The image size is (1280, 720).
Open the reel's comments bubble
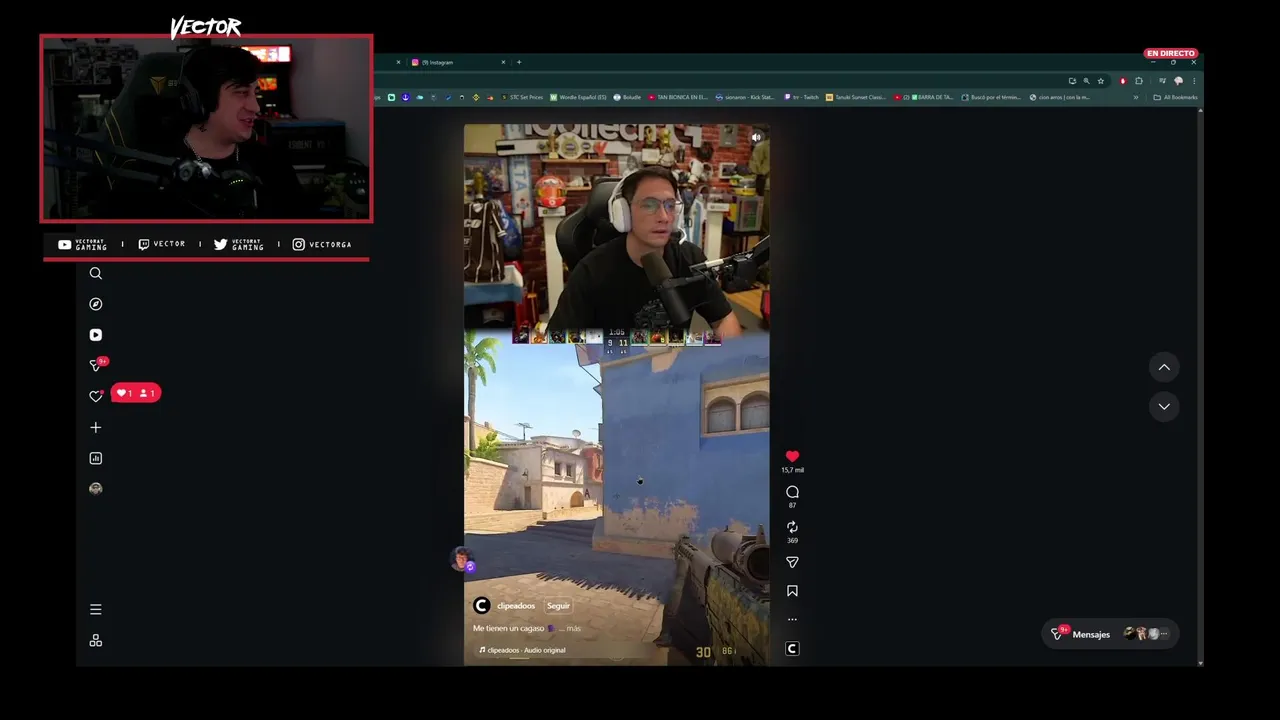tap(792, 492)
